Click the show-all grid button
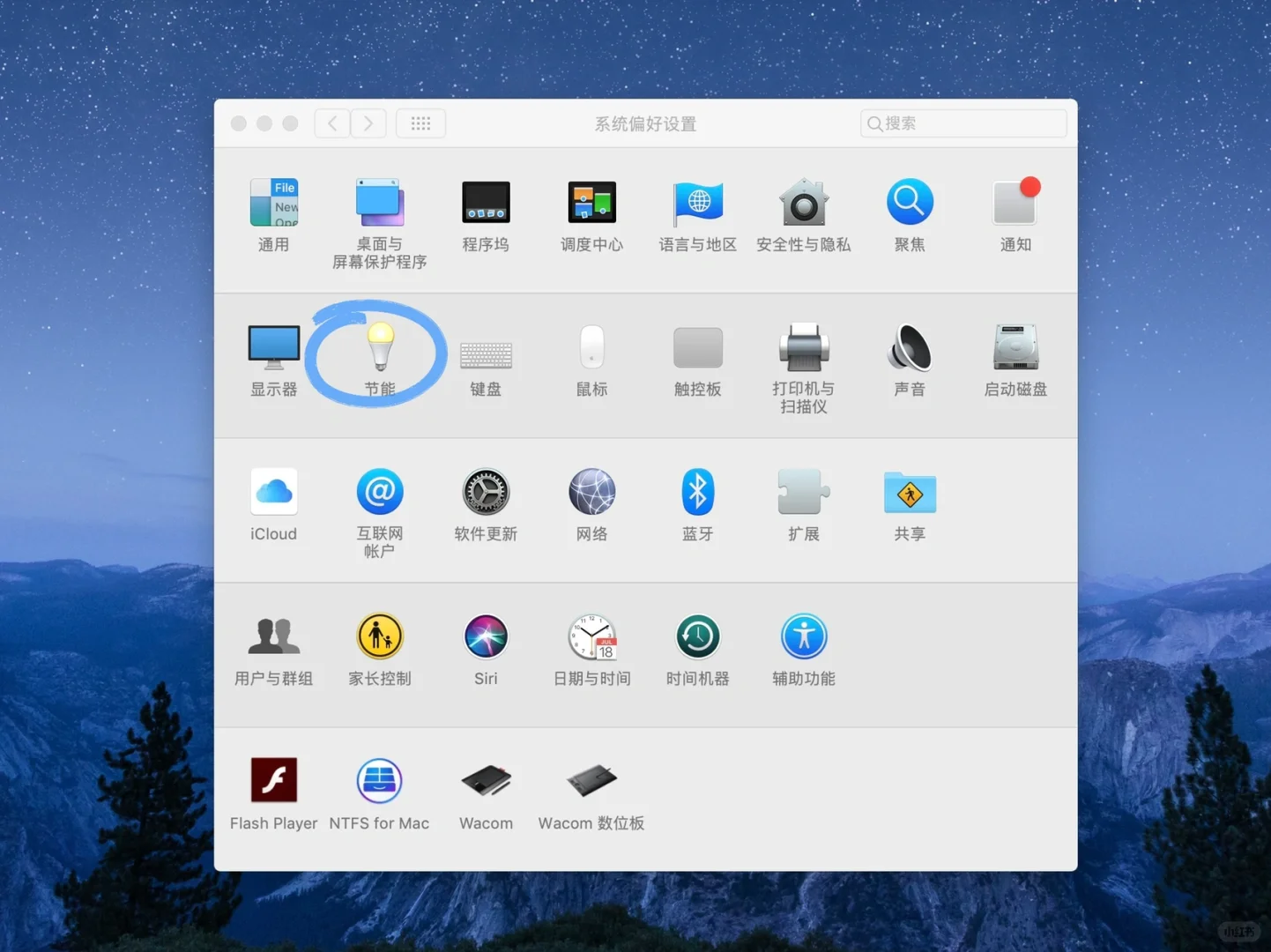 [x=420, y=123]
